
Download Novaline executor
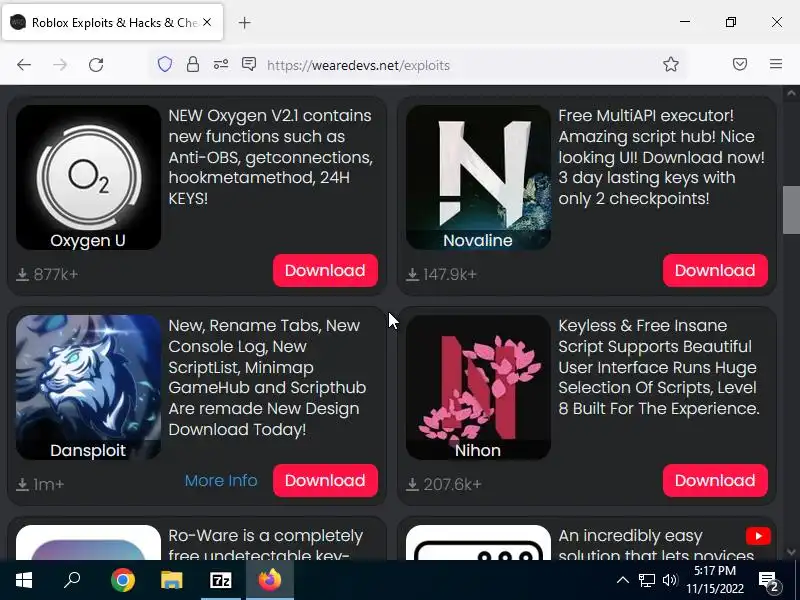715,270
